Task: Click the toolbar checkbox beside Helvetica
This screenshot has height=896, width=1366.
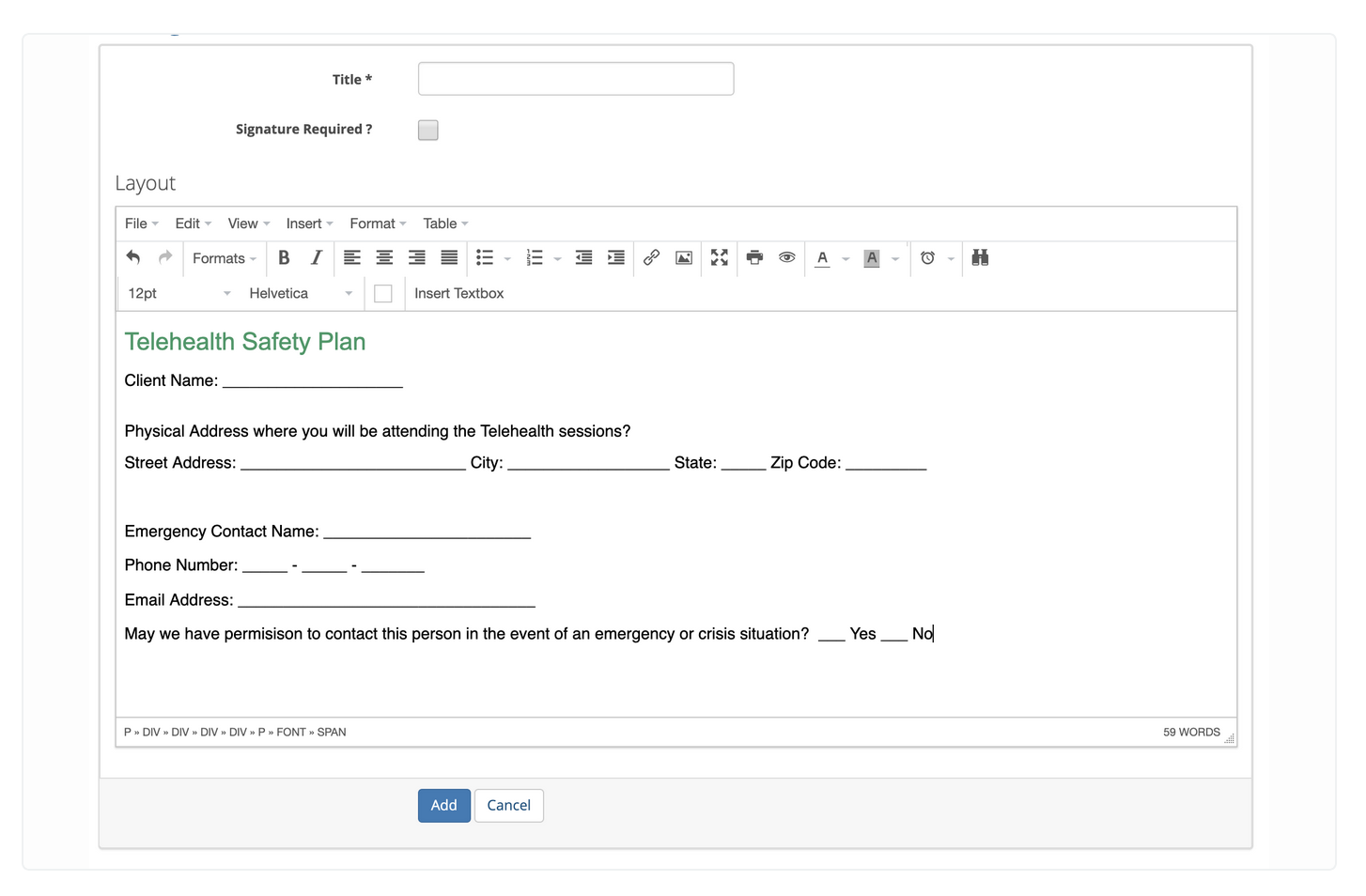Action: tap(383, 294)
